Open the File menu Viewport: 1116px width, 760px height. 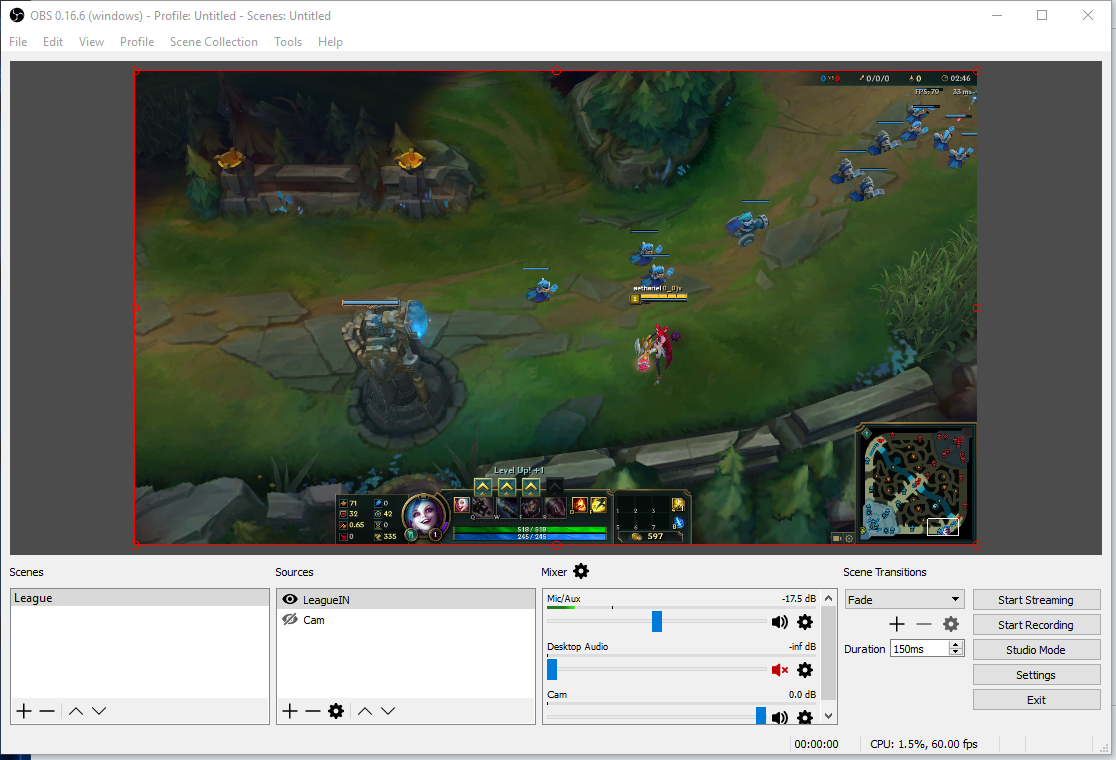pos(18,42)
